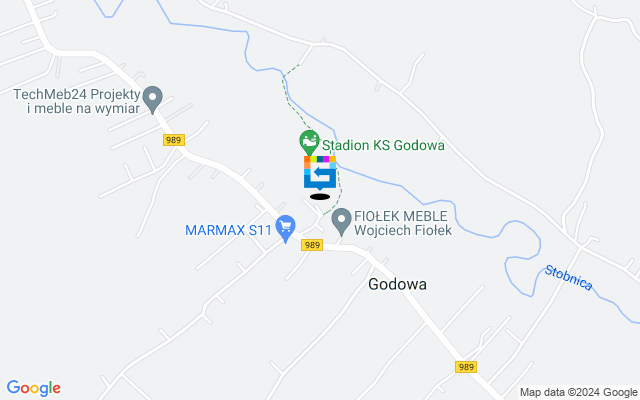
Task: Click the FIOŁEK MEBLE Wojciech Fiołek label
Action: (x=403, y=223)
